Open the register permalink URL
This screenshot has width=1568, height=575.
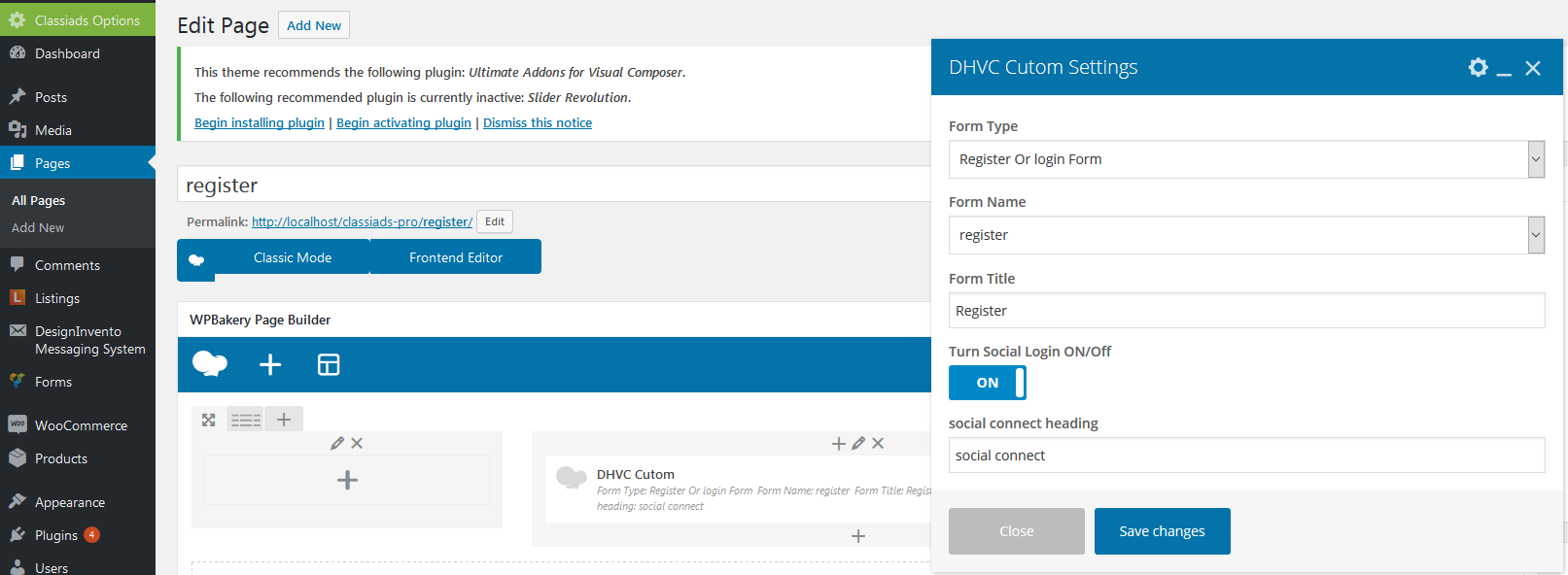point(362,221)
